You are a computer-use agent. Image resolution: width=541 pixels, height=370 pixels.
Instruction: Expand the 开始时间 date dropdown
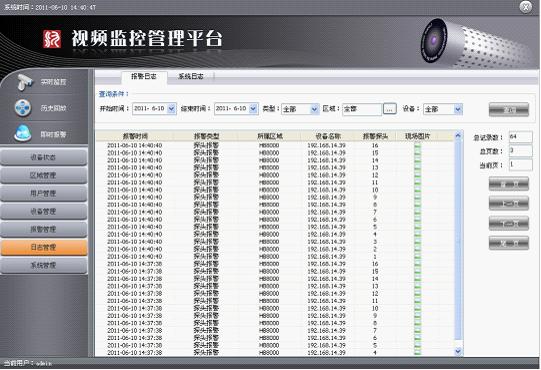pos(171,109)
